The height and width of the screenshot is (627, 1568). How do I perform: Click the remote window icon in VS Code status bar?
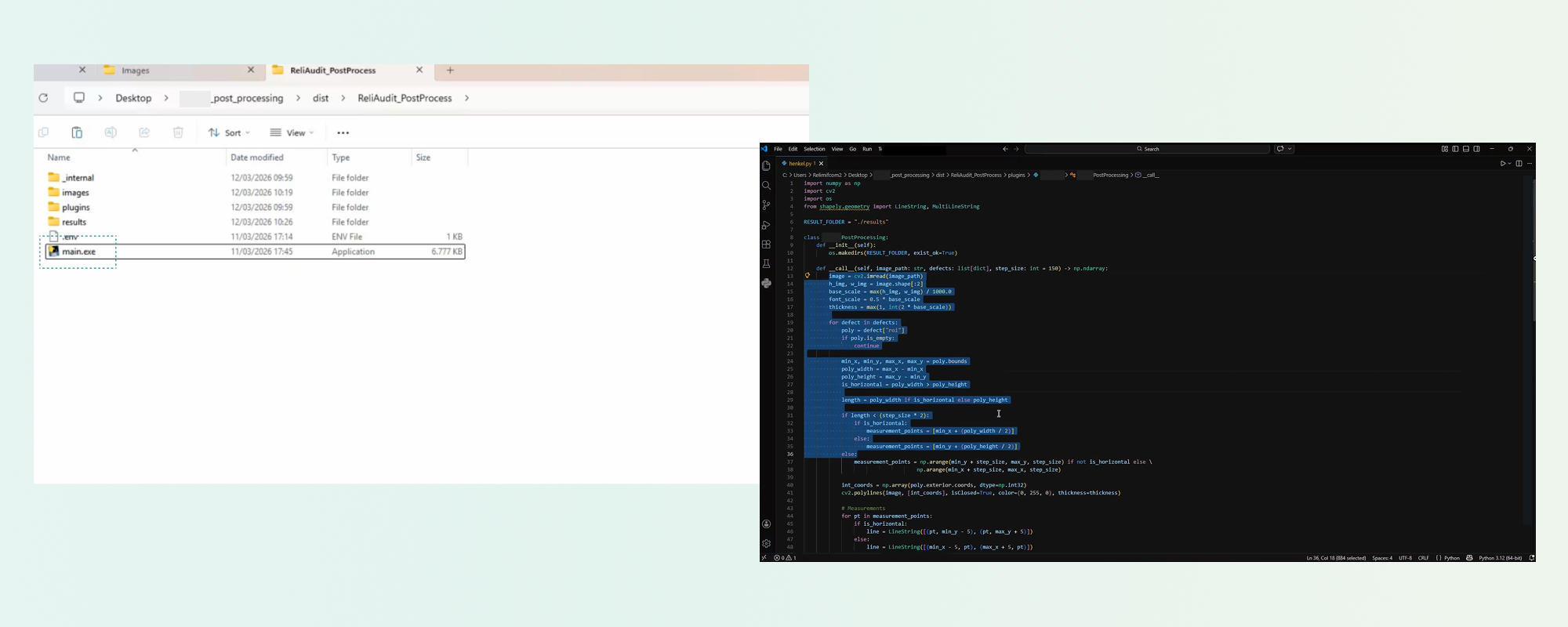(764, 558)
